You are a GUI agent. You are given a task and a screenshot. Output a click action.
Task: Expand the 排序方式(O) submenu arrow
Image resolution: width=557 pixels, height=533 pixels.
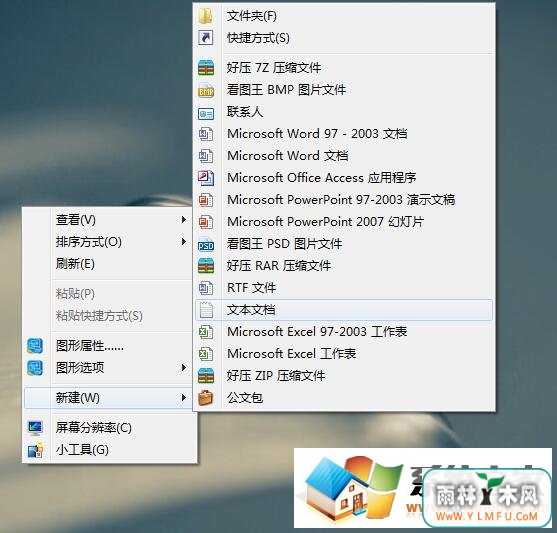point(183,242)
